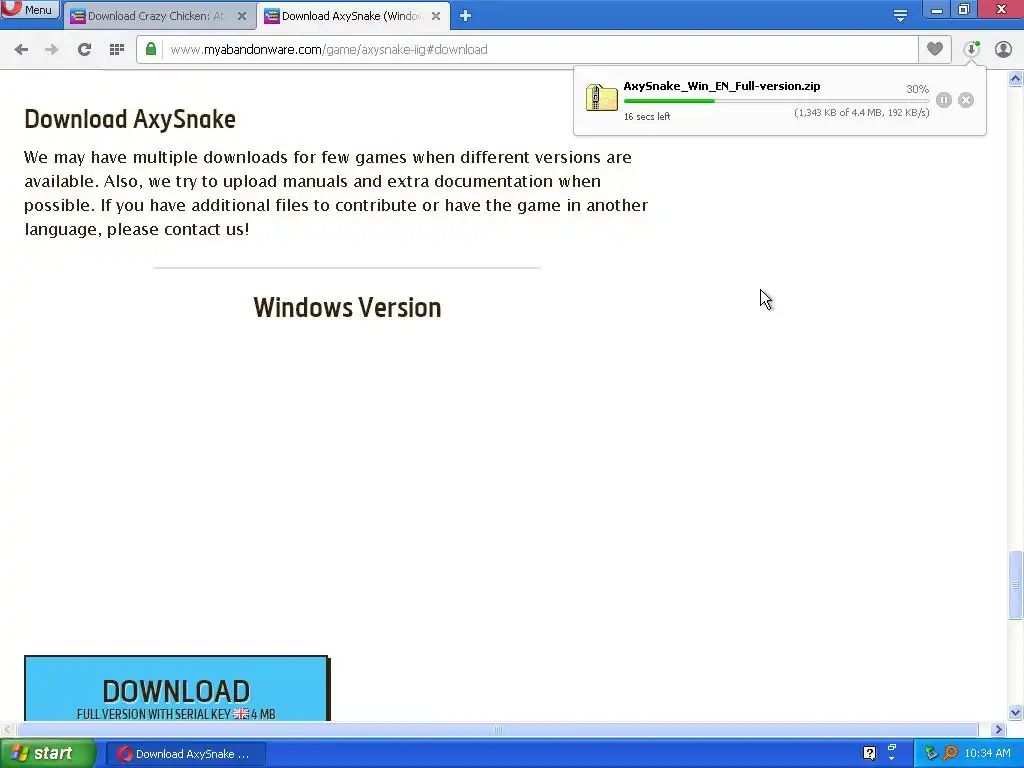Toggle the downloads popup icon
The height and width of the screenshot is (768, 1024).
click(972, 49)
